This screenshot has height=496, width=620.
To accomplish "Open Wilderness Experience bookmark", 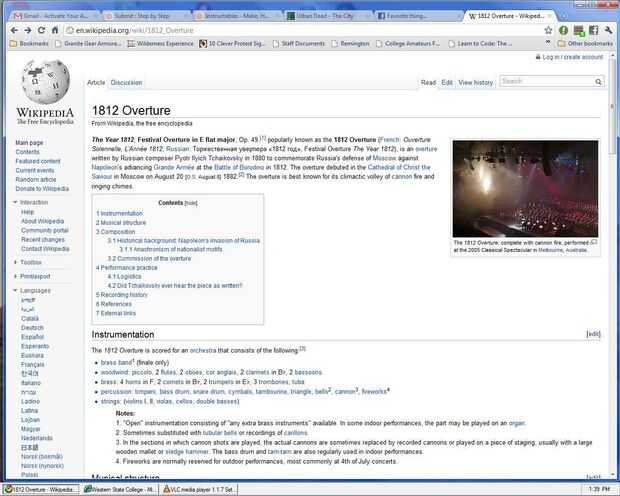I will (x=161, y=44).
